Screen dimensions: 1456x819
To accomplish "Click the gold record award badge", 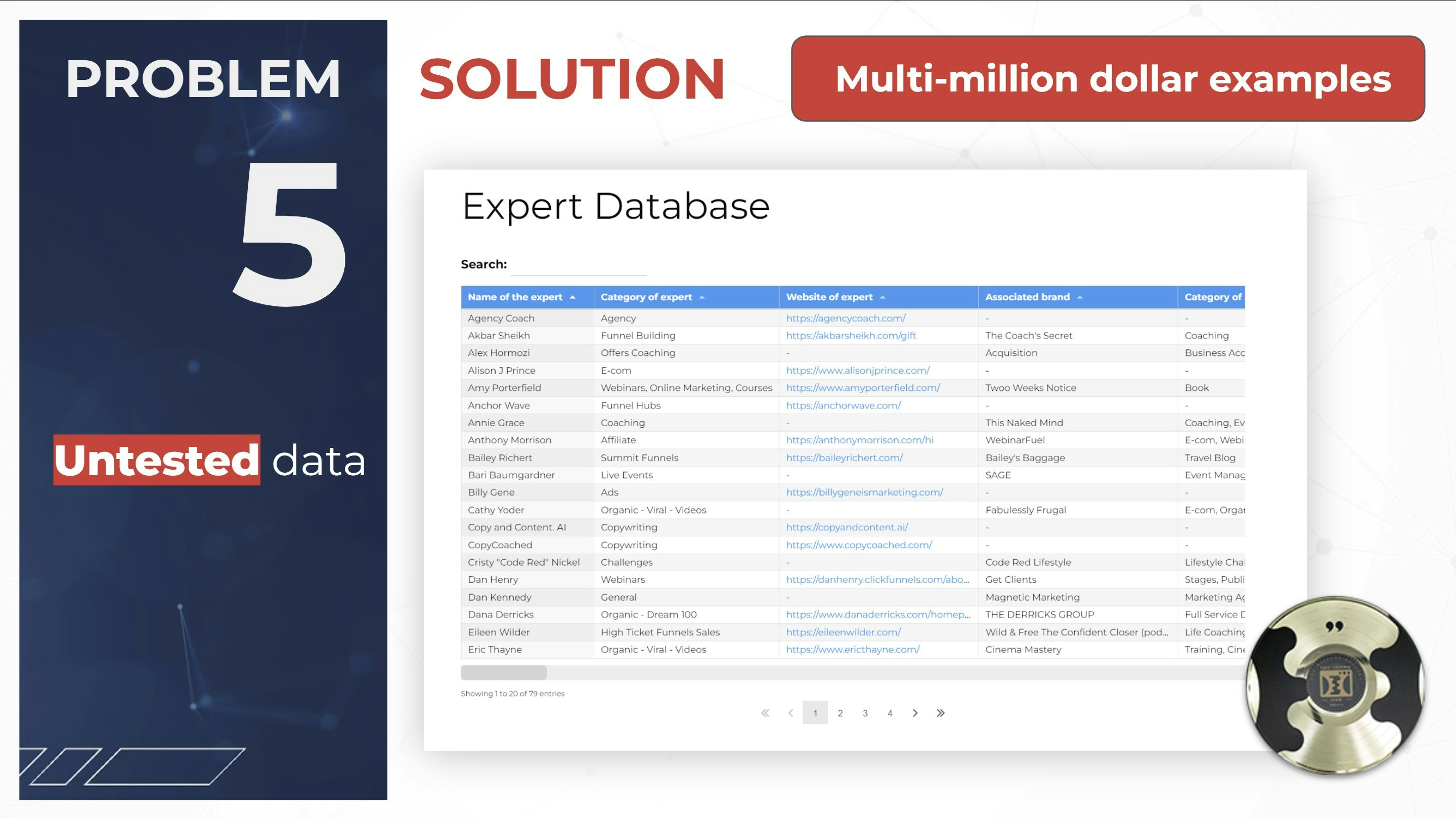I will 1335,685.
